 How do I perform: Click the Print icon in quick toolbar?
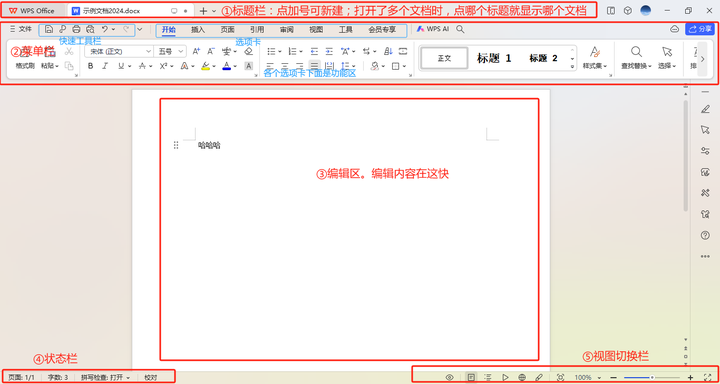(x=76, y=29)
